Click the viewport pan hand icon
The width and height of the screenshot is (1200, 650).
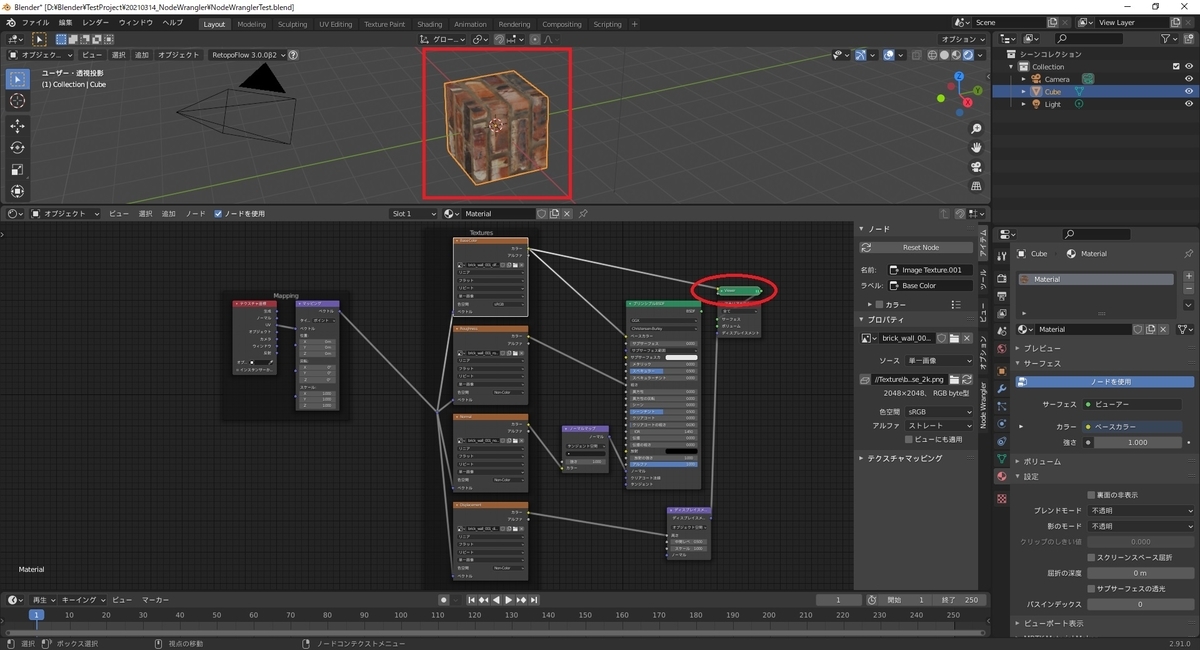tap(976, 146)
